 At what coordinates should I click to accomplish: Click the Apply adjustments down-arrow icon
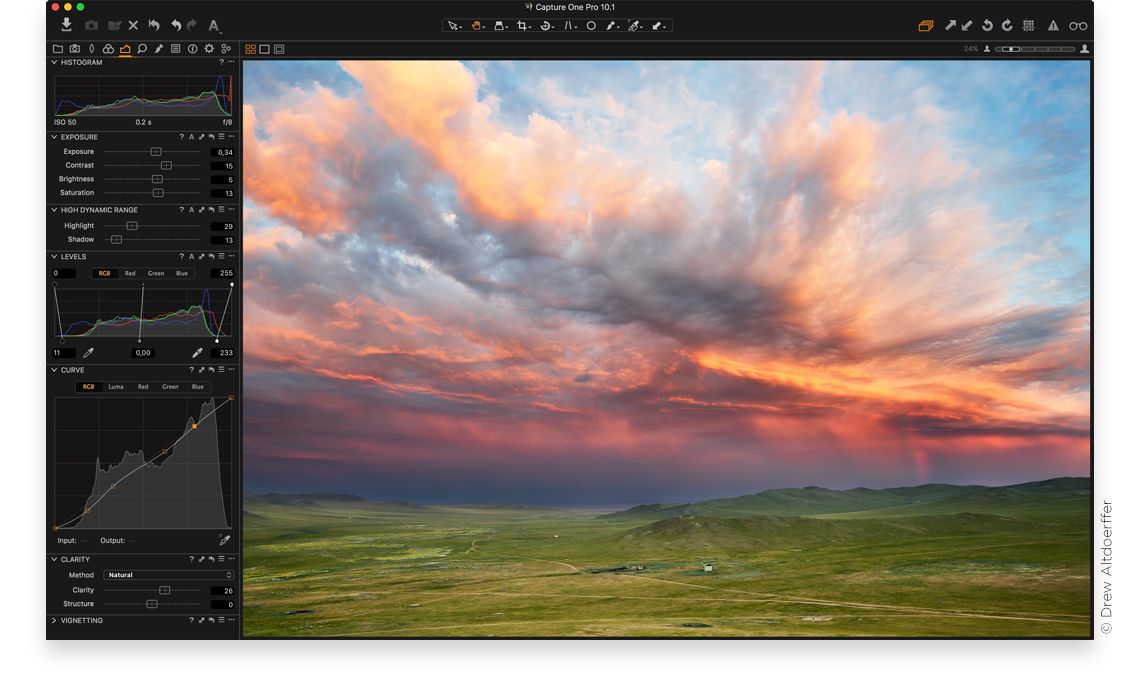(x=967, y=25)
